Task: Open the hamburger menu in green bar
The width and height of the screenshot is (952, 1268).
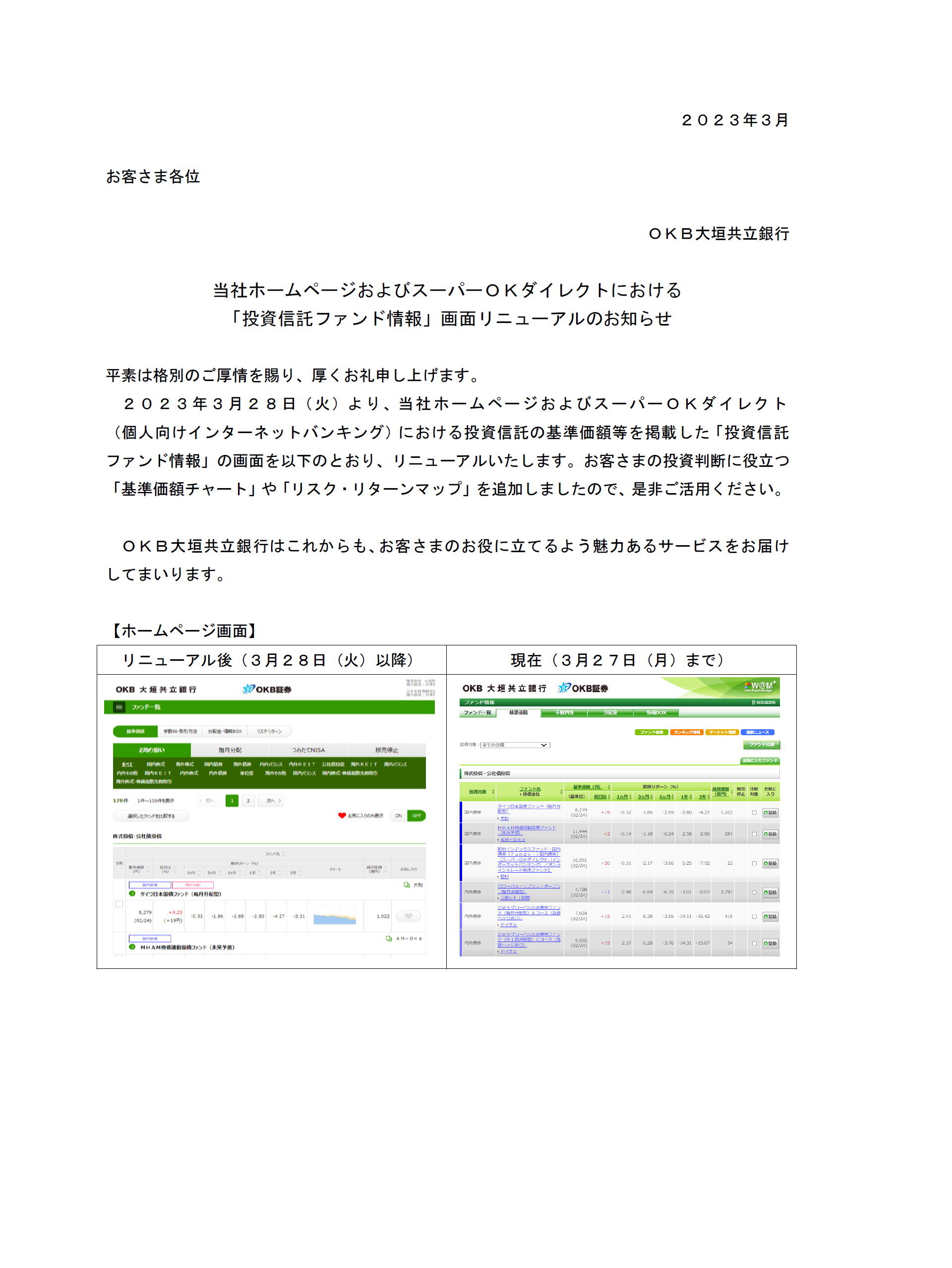Action: click(119, 707)
